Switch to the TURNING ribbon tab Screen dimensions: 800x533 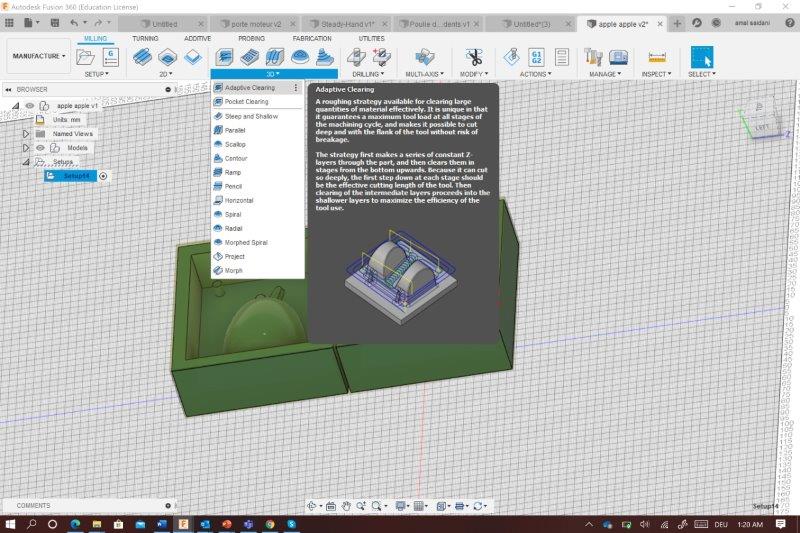[145, 38]
